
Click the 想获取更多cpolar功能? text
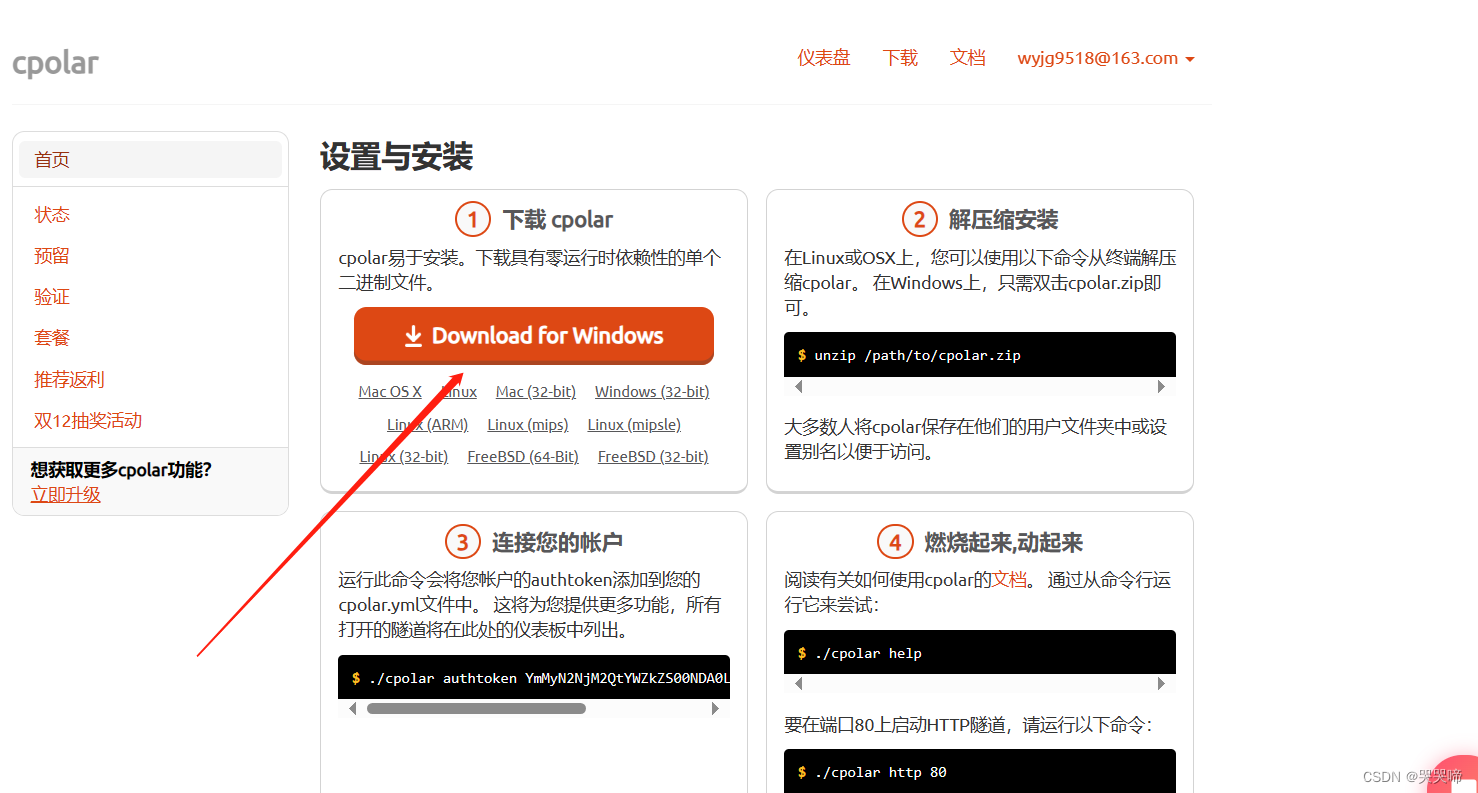tap(121, 470)
